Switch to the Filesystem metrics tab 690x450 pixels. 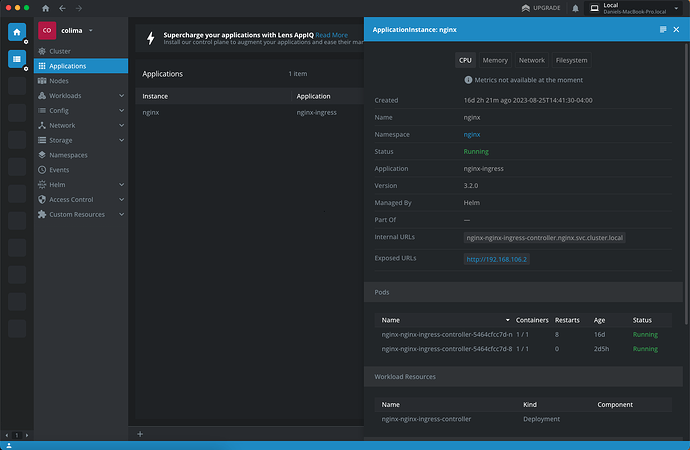coord(571,60)
